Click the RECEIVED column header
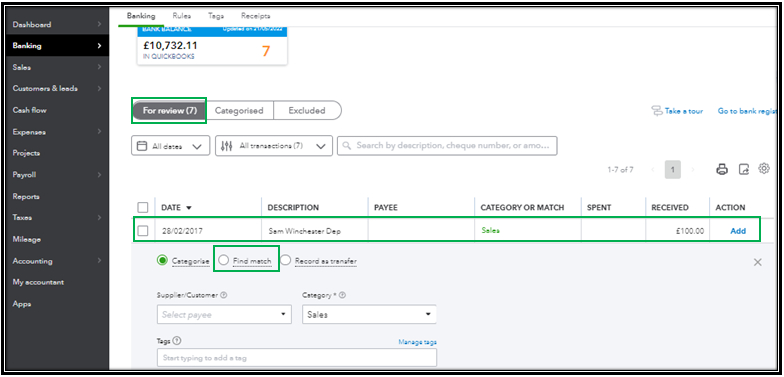Screen dimensions: 784x377 tap(670, 208)
